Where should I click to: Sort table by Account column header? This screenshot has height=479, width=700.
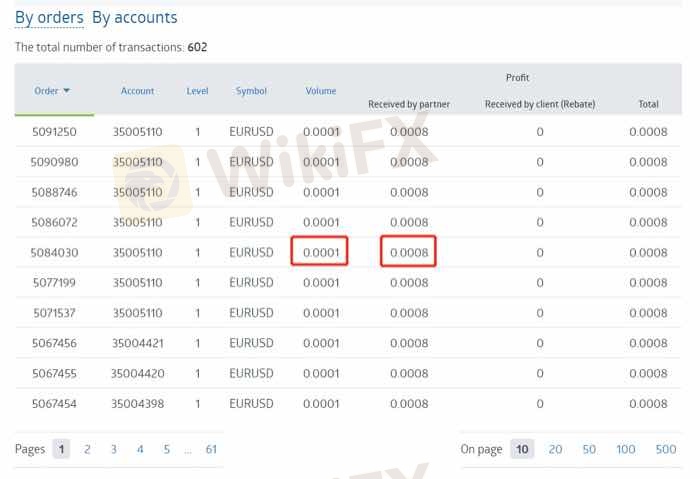coord(137,91)
